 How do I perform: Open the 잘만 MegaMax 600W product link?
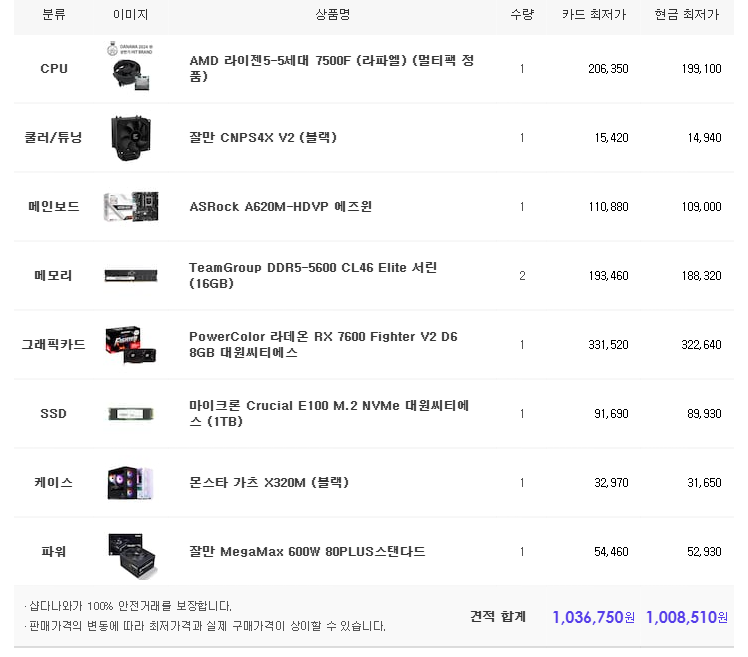[x=307, y=552]
